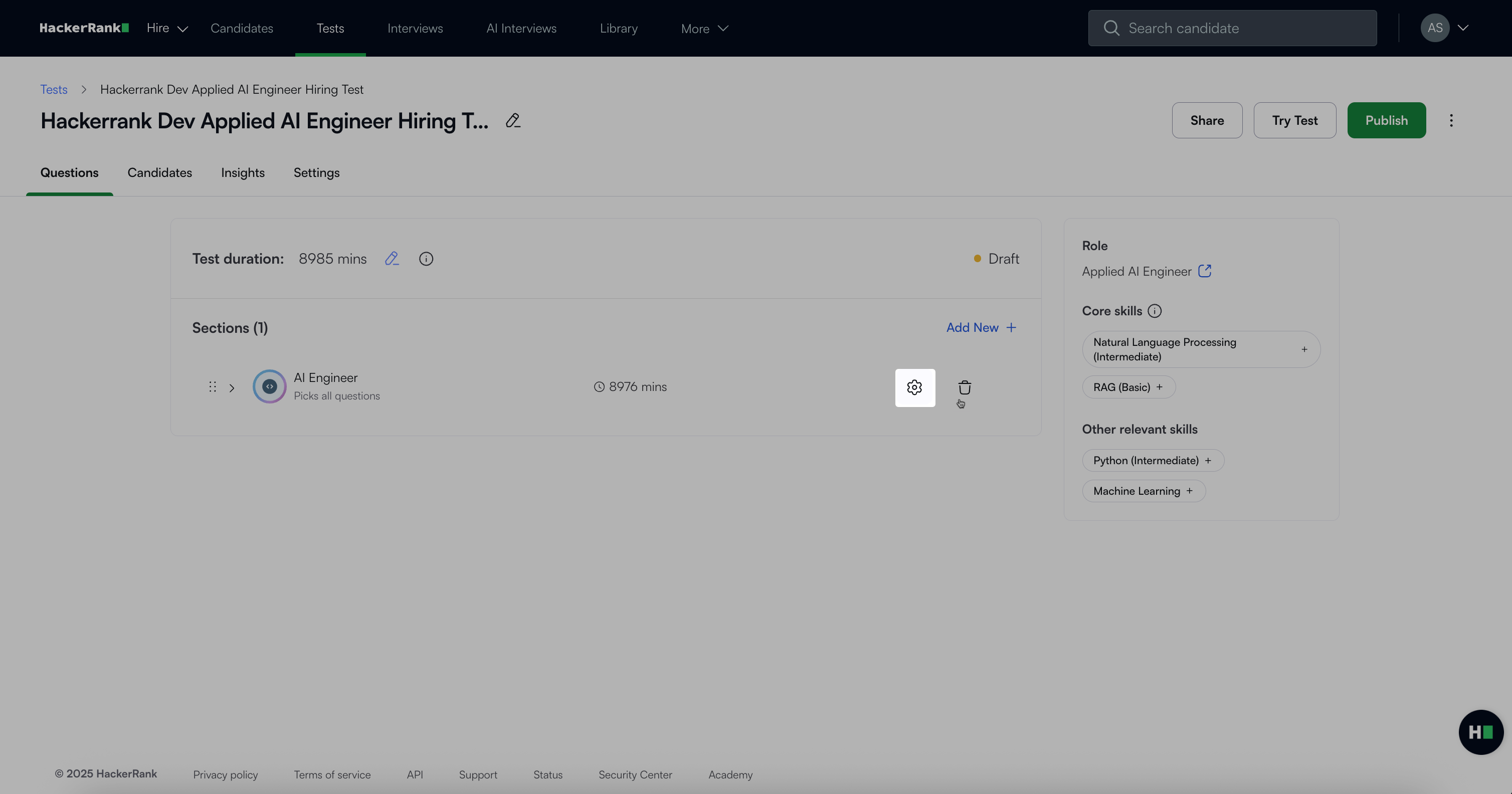Open the three-dot more options menu

pyautogui.click(x=1451, y=120)
